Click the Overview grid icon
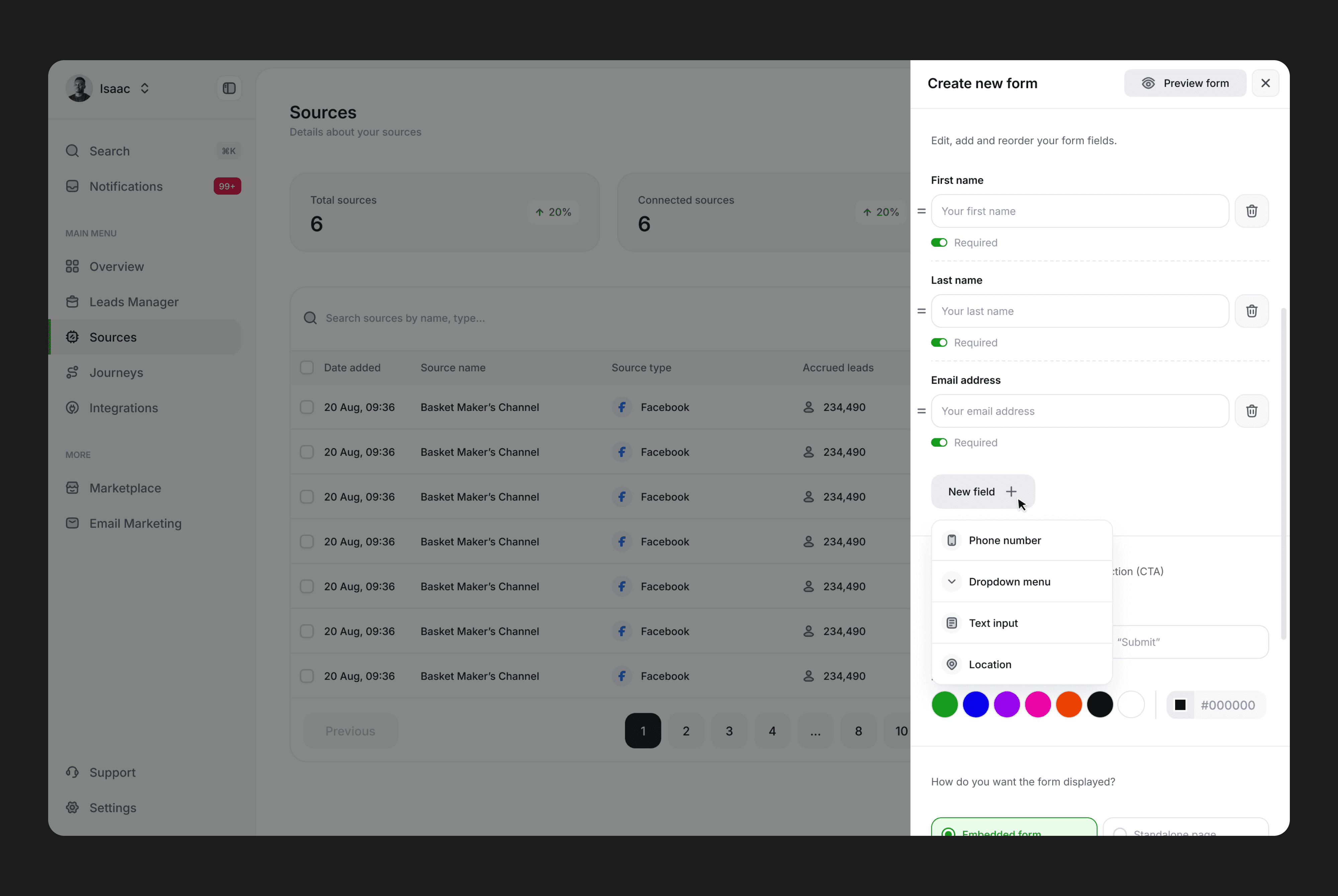 pyautogui.click(x=73, y=266)
